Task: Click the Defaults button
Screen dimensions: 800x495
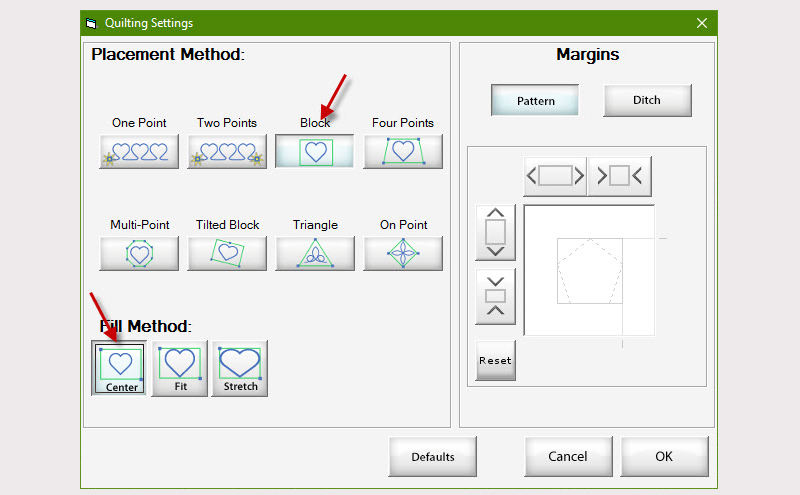Action: click(x=433, y=457)
